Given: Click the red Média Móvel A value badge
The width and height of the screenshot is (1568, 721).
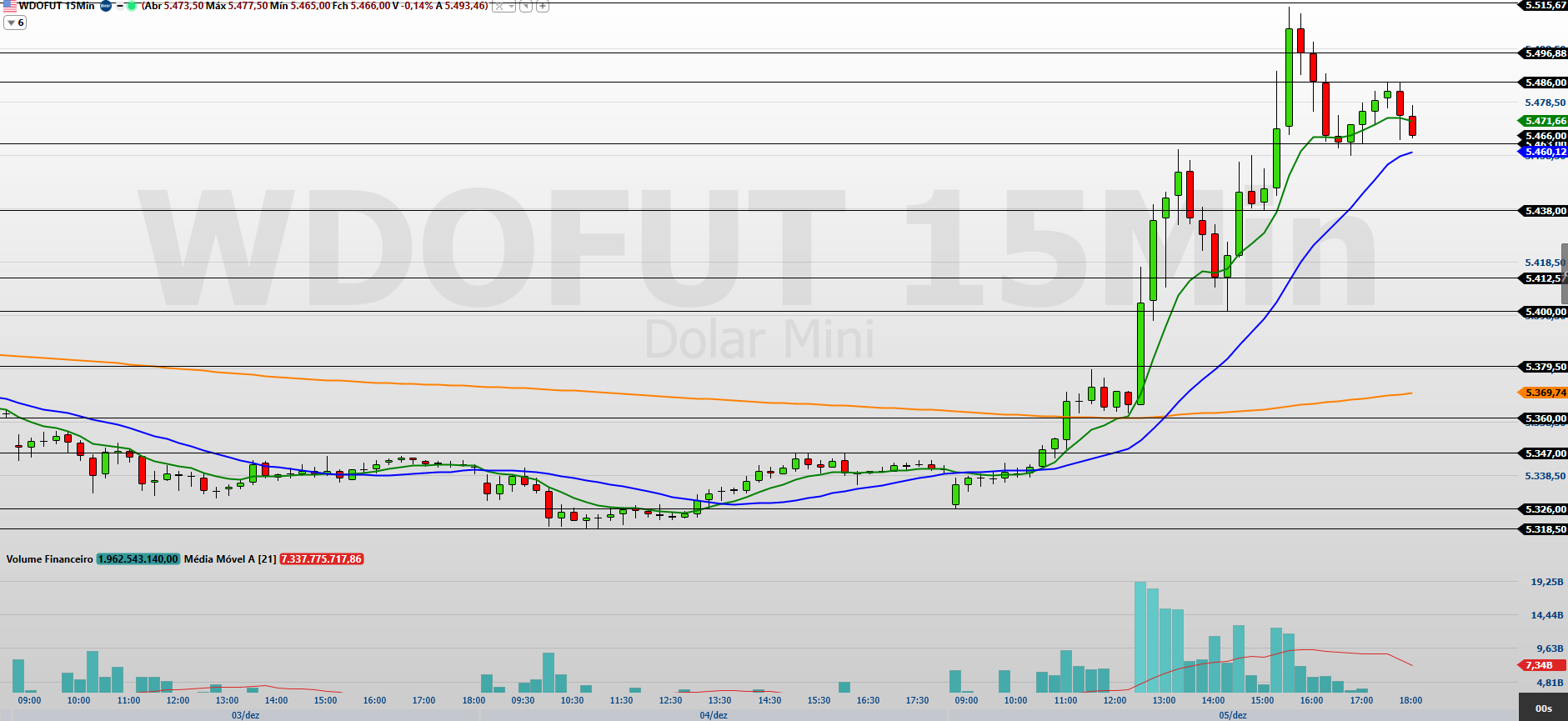Looking at the screenshot, I should pyautogui.click(x=322, y=559).
